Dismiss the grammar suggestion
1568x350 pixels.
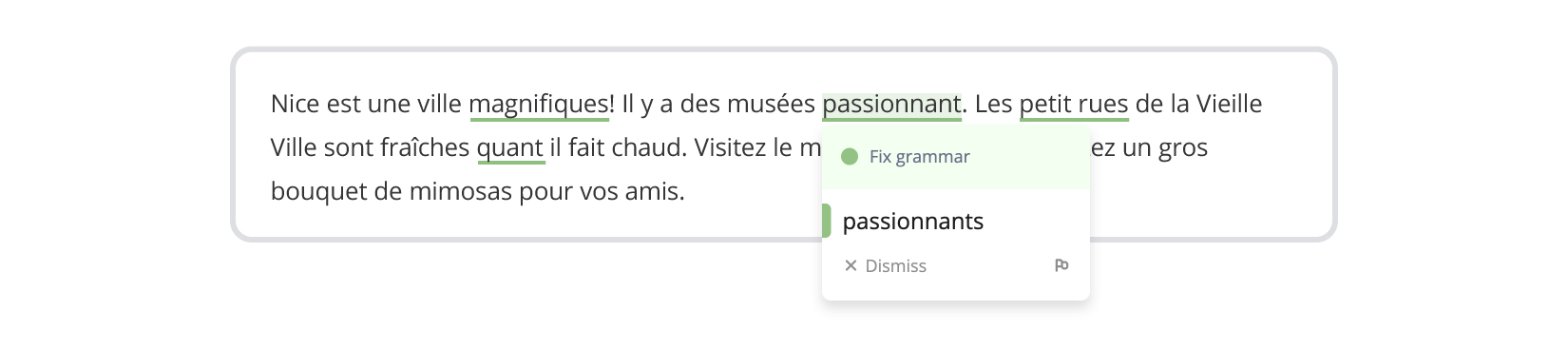pos(886,265)
